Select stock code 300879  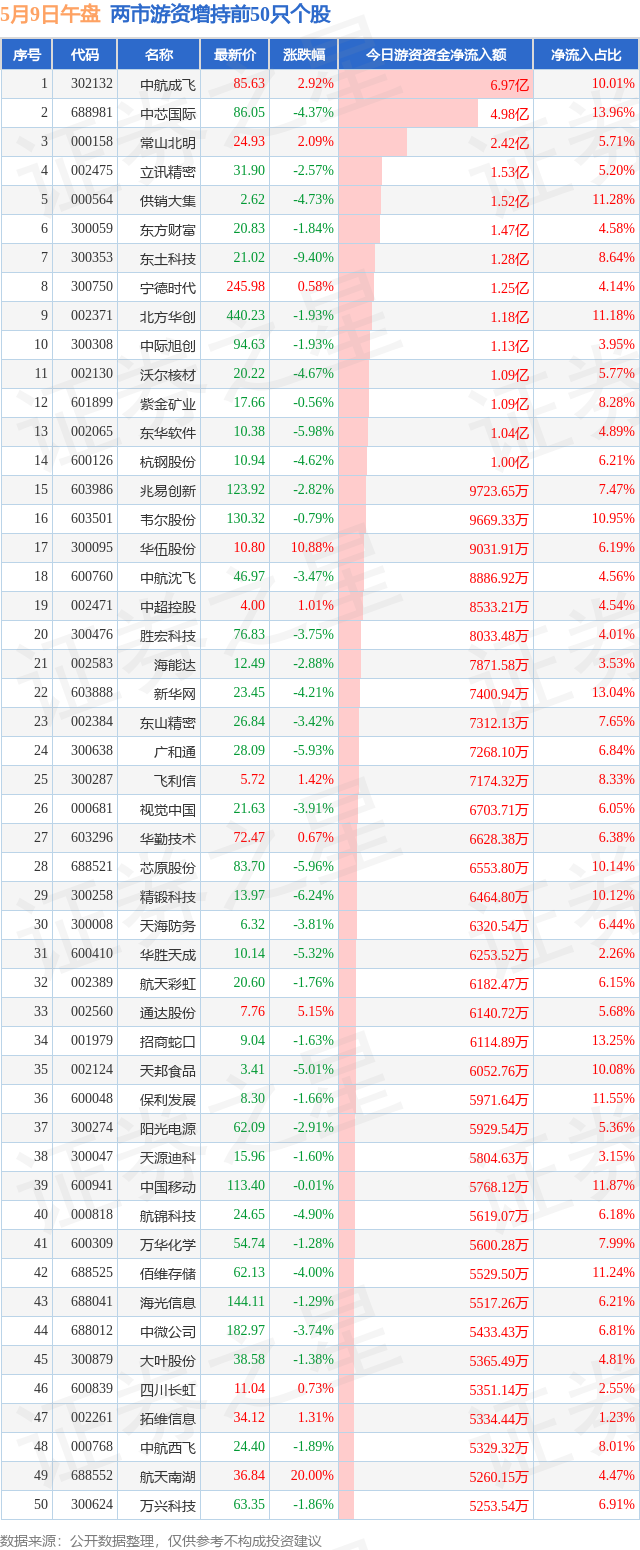(92, 1360)
